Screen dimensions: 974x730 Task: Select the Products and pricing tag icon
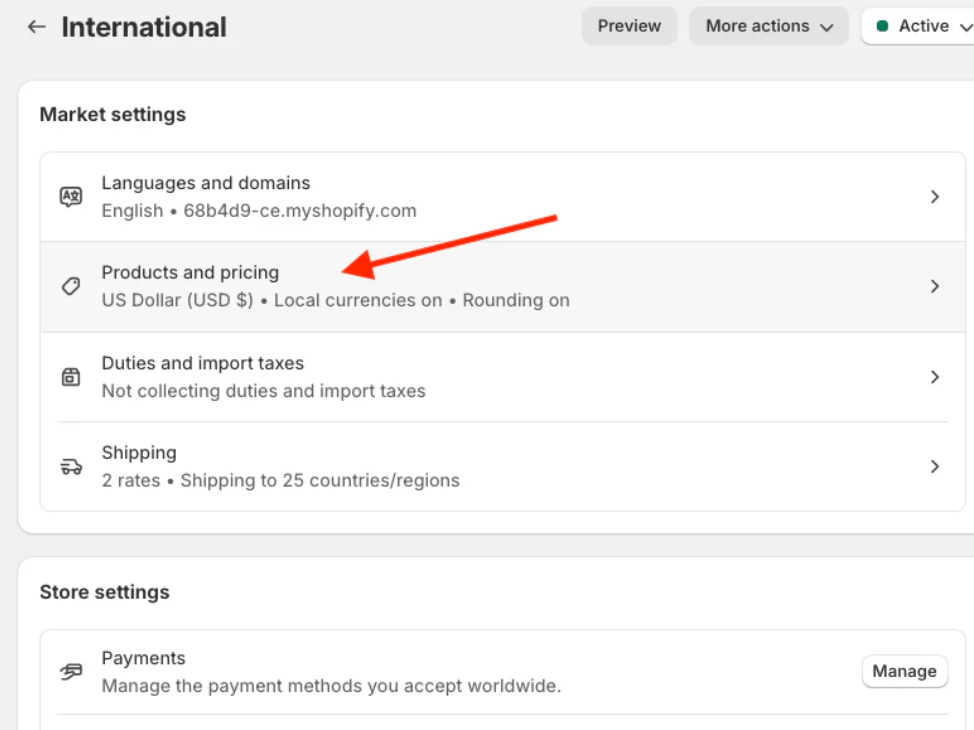pos(70,286)
